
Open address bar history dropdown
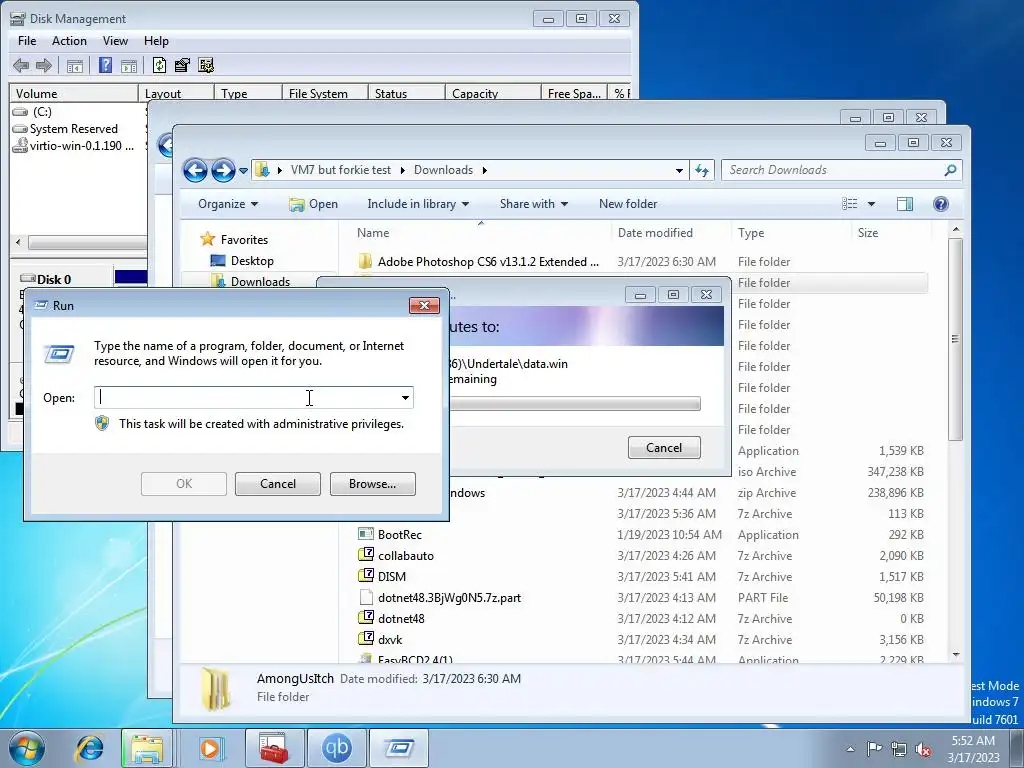679,170
